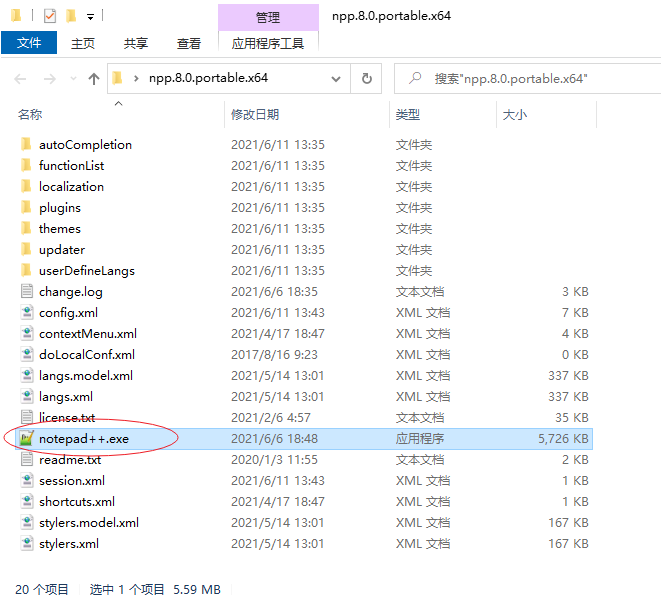
Task: Click the license.txt file icon
Action: coord(27,418)
